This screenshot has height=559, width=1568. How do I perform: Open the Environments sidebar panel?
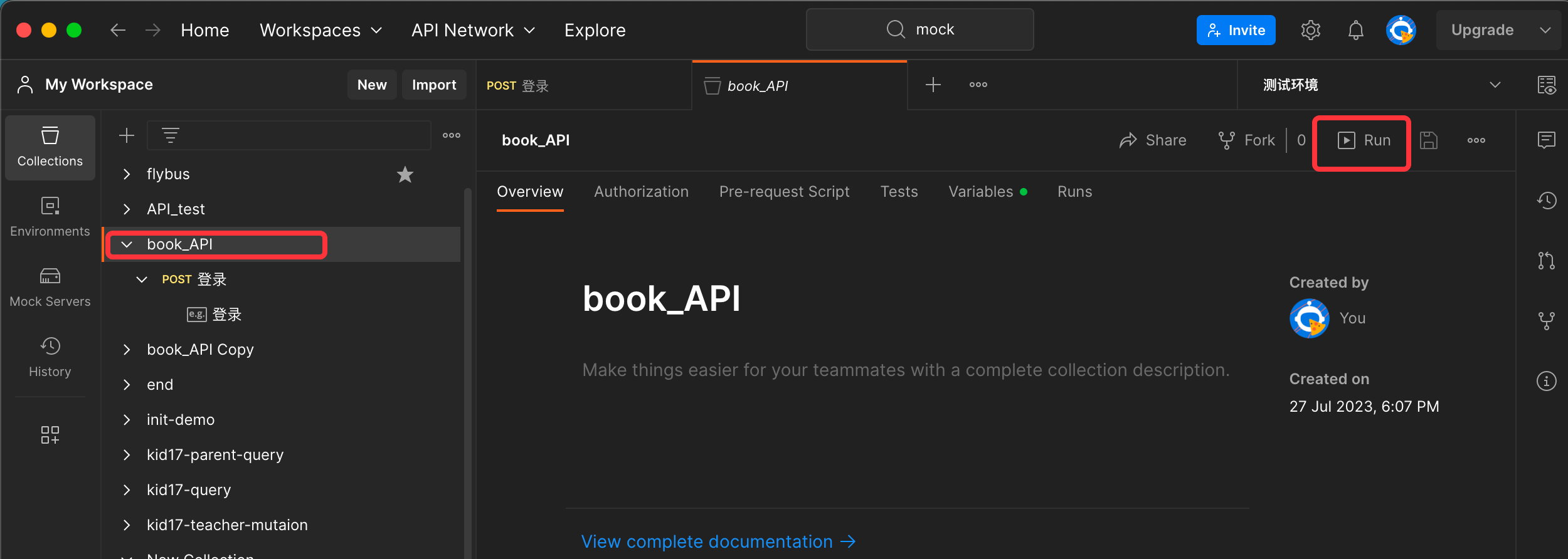(x=50, y=217)
